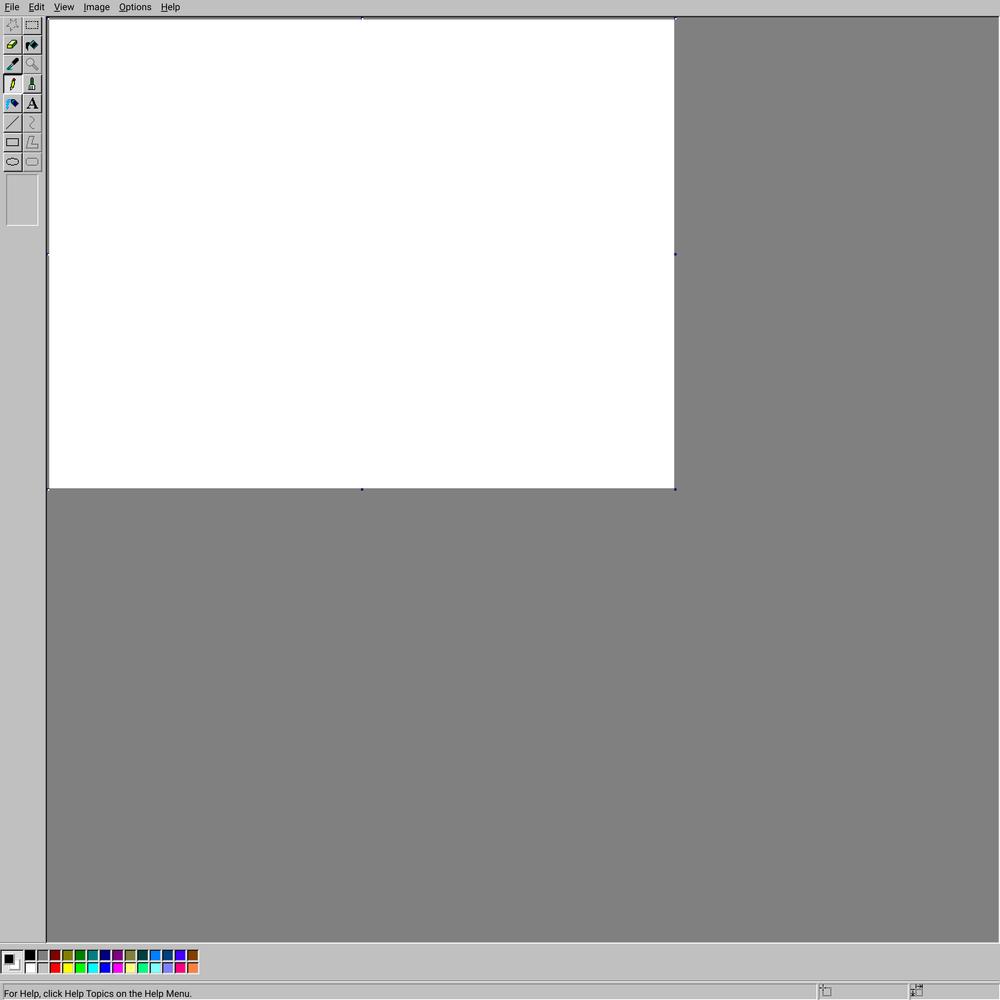1000x1000 pixels.
Task: Choose the orange swatch
Action: coord(193,967)
